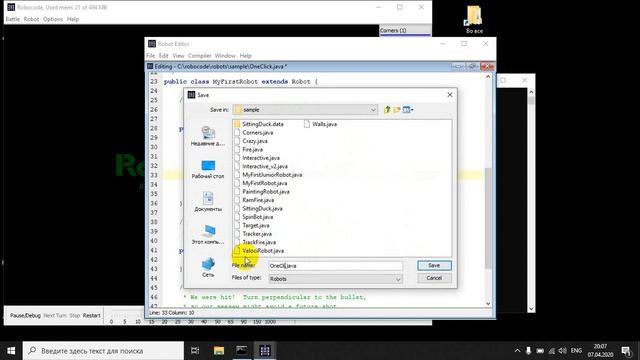Open File Explorer from taskbar
The width and height of the screenshot is (640, 360).
click(x=219, y=351)
